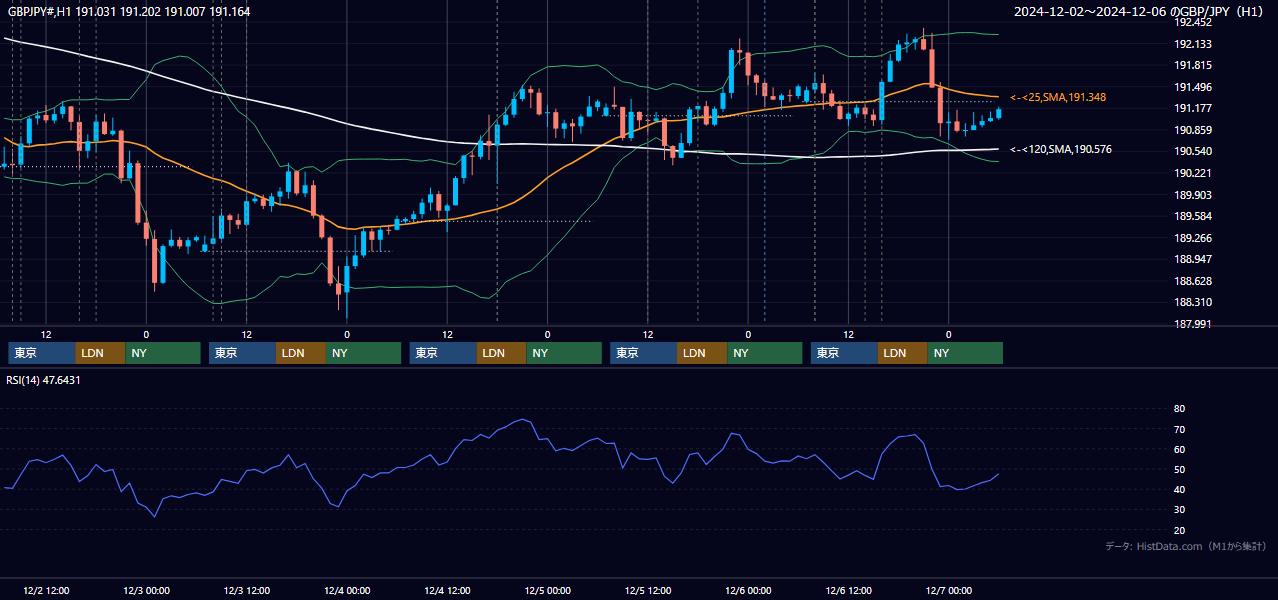
Task: Click the HistData.com data source credit
Action: [1186, 546]
